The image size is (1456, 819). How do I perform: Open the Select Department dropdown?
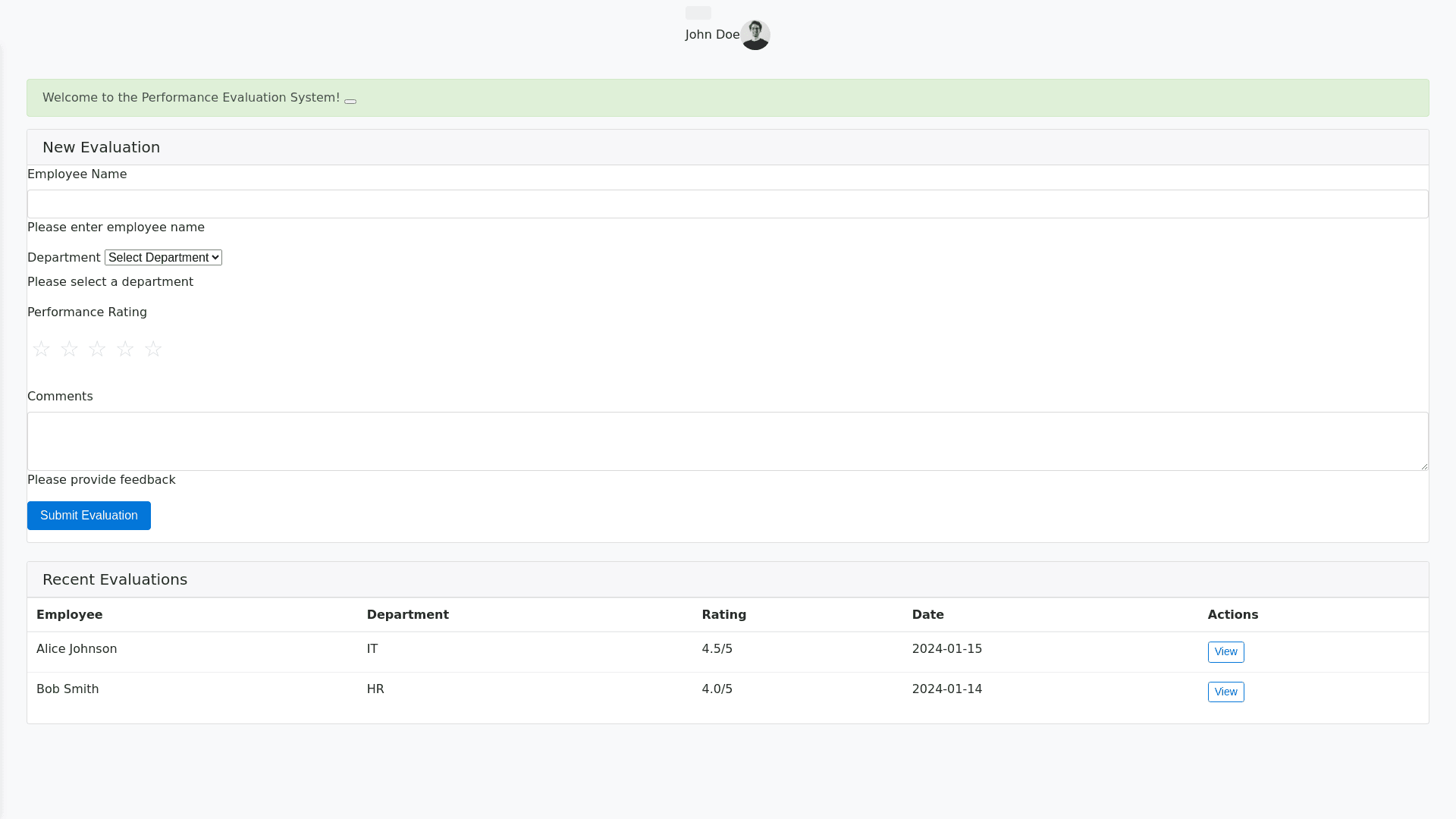(x=163, y=258)
